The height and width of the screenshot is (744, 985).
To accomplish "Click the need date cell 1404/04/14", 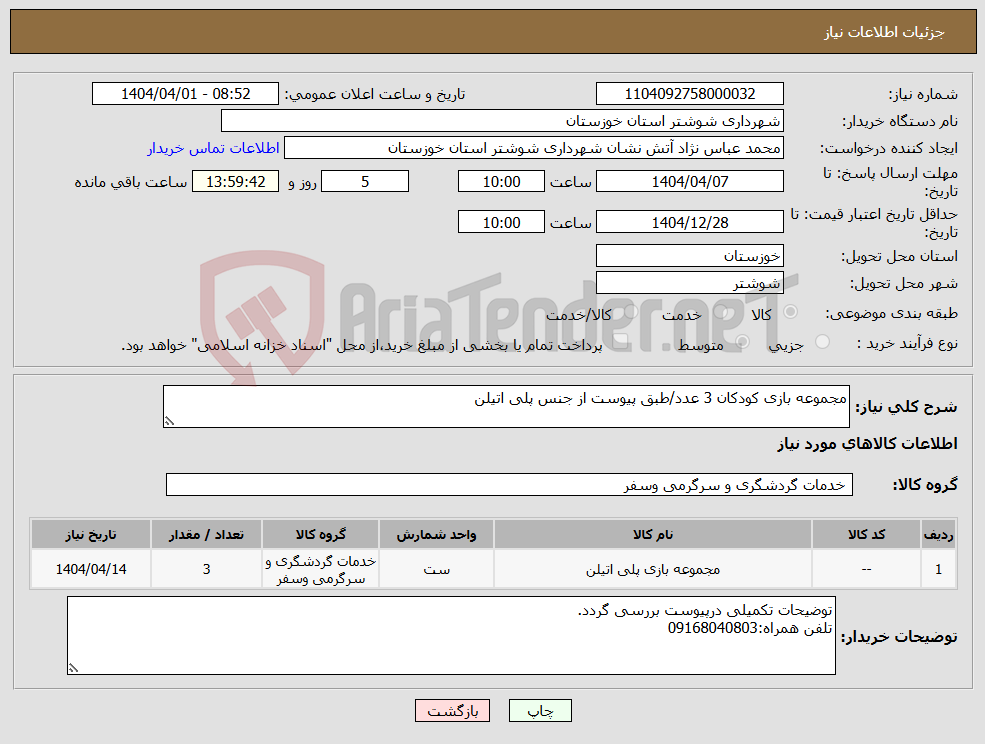I will point(91,569).
